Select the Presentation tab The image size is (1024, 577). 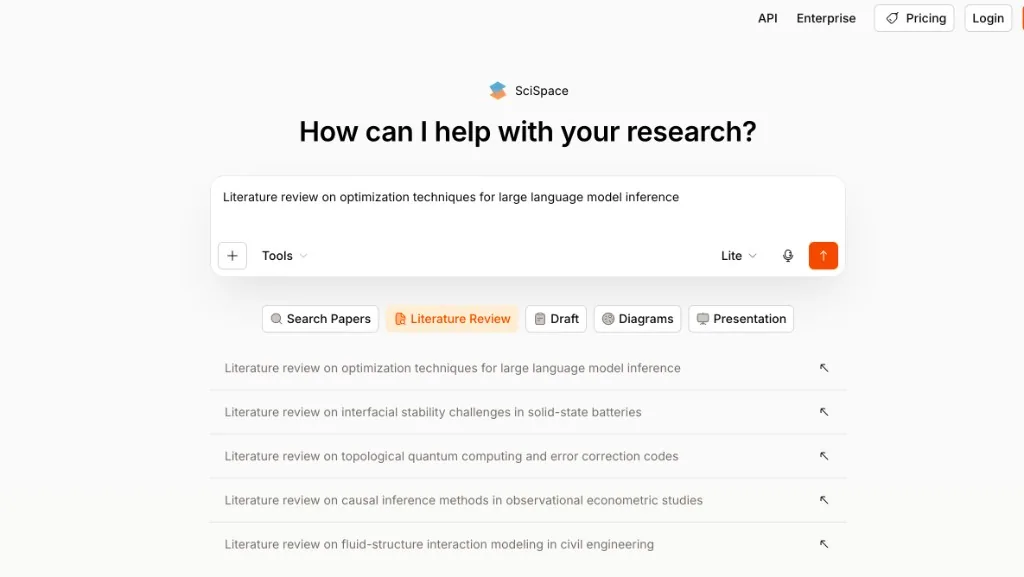tap(741, 319)
